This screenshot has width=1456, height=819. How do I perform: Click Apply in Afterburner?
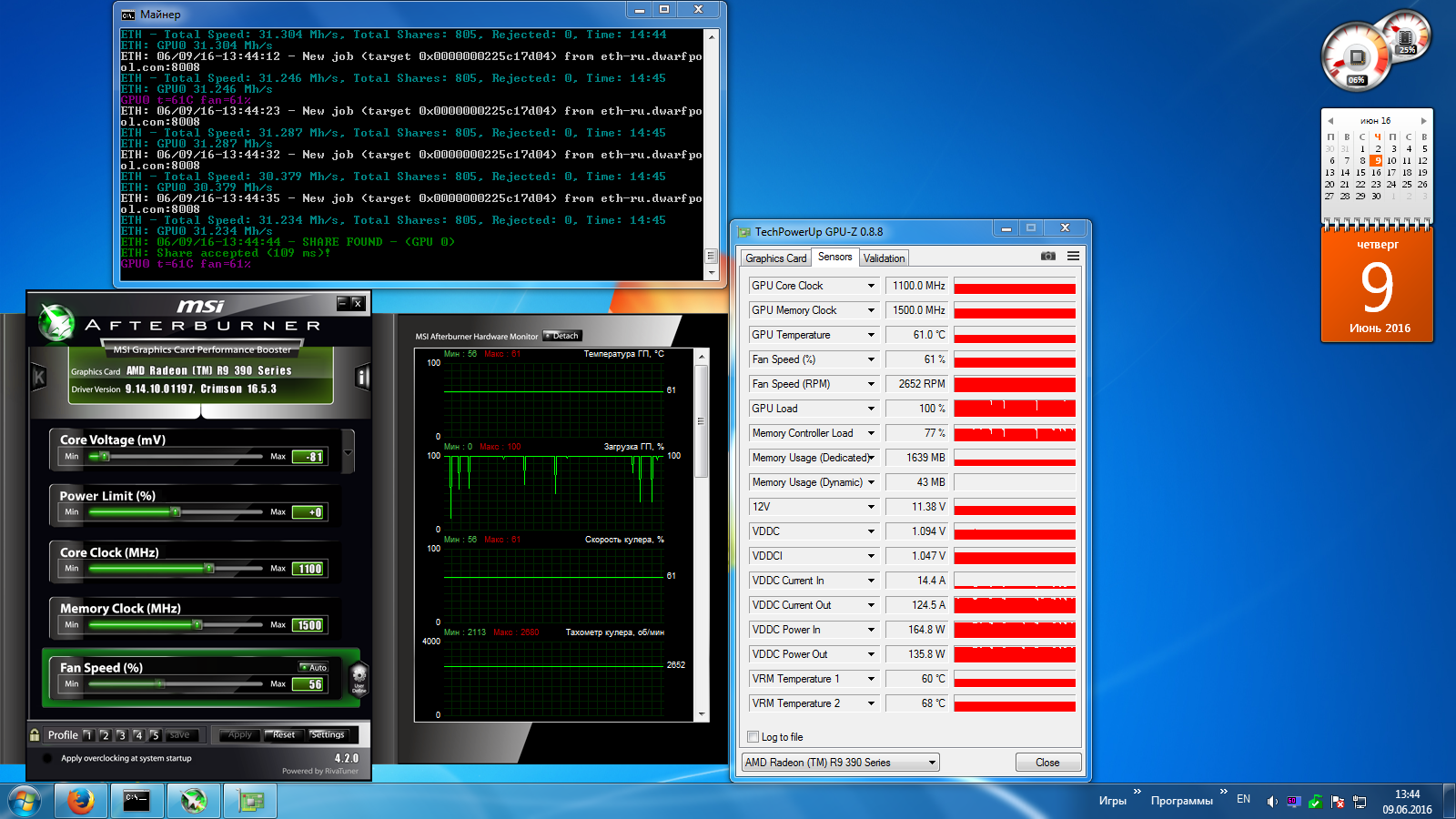pos(240,734)
